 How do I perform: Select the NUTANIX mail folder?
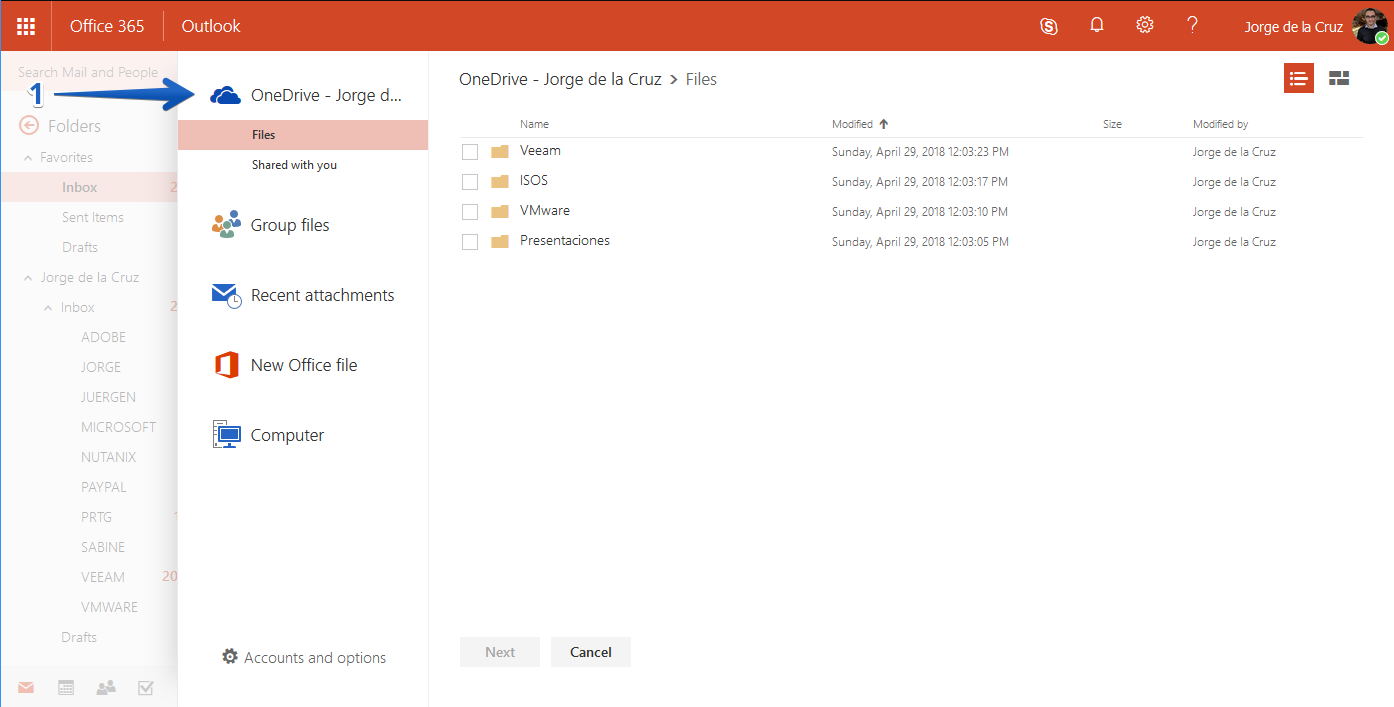tap(108, 457)
